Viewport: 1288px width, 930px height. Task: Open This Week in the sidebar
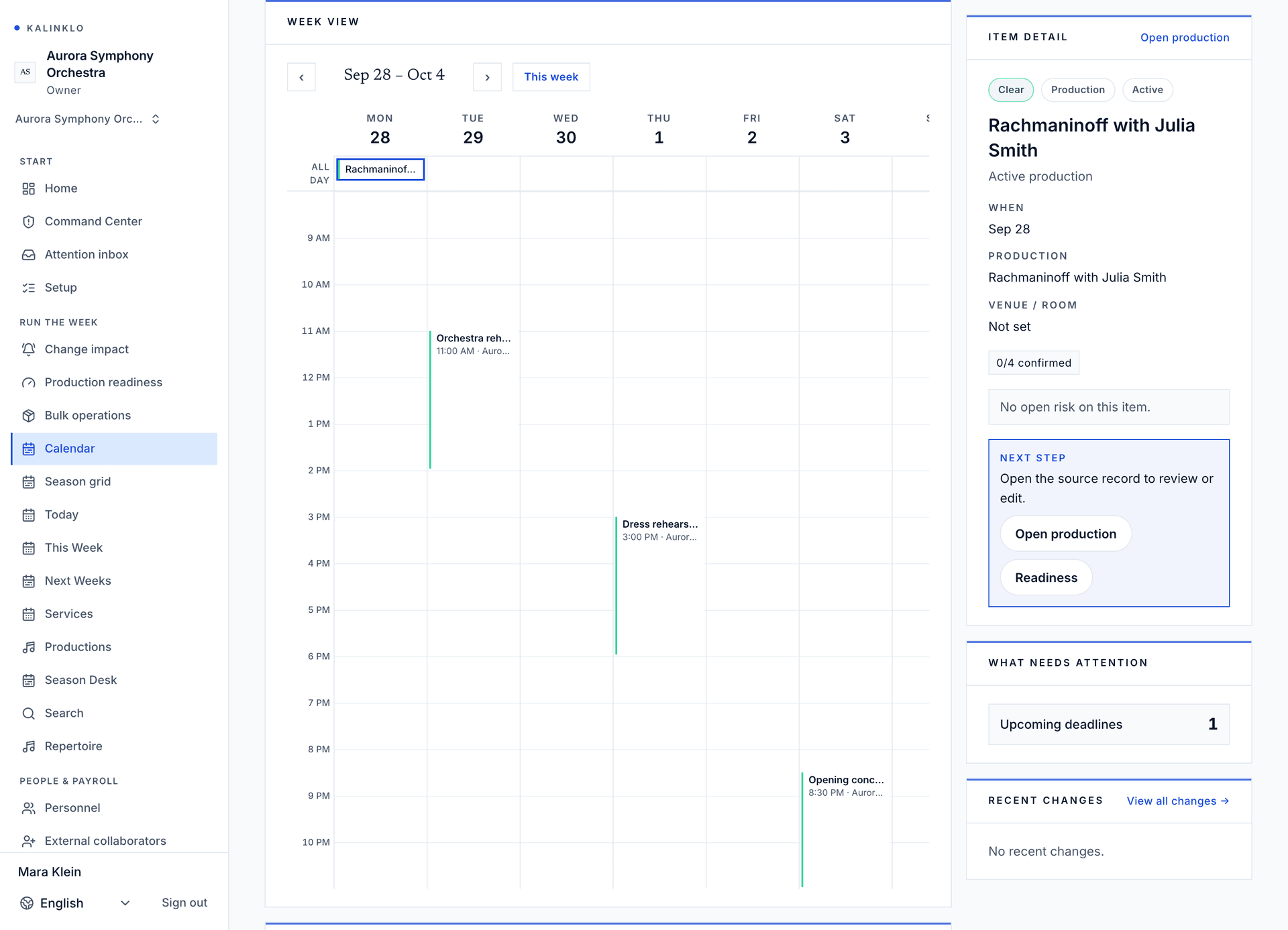[x=114, y=548]
